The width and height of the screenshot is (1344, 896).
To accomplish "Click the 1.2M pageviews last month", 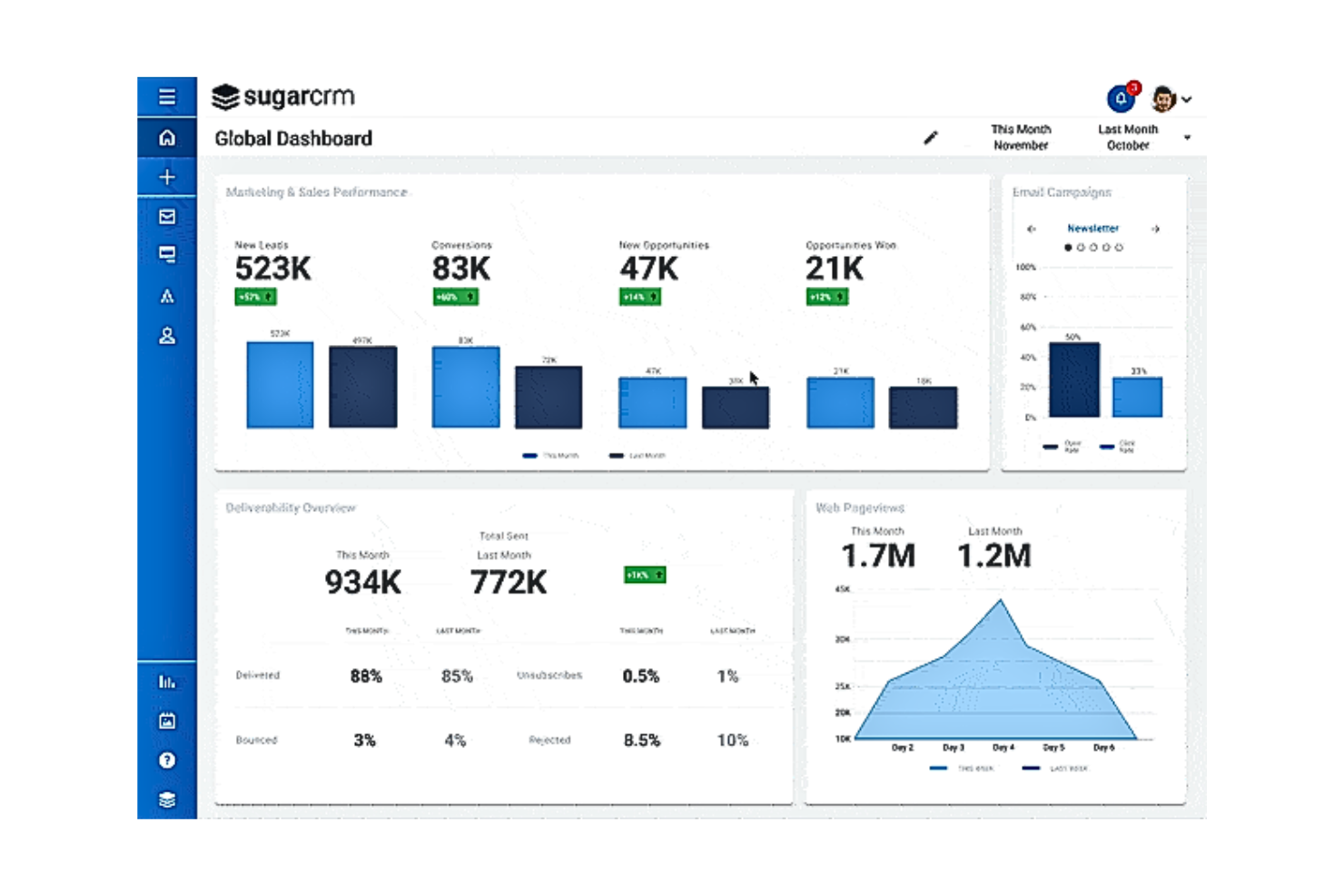I will pos(994,556).
